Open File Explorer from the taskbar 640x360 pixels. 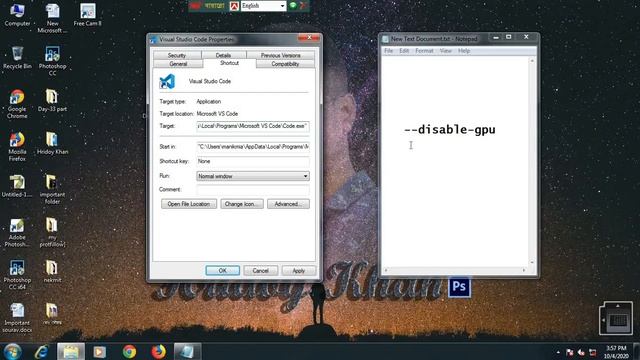click(x=71, y=351)
